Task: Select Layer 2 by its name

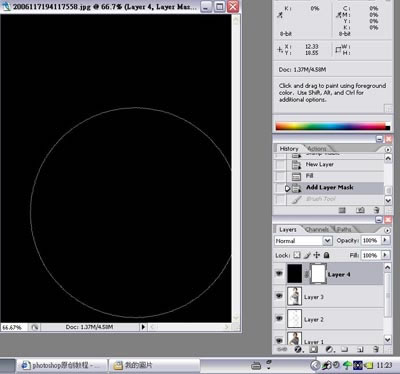Action: click(314, 319)
